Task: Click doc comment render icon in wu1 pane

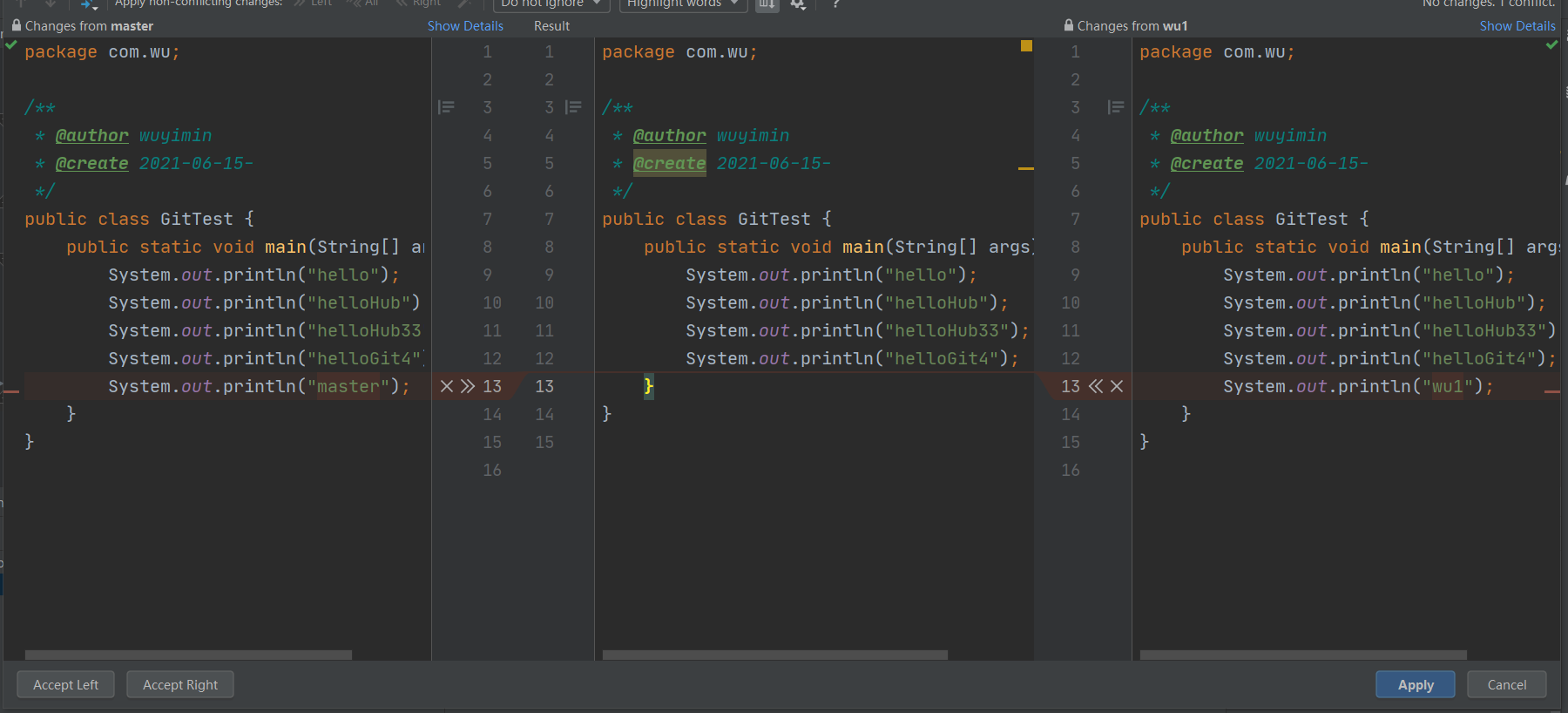Action: (1116, 107)
